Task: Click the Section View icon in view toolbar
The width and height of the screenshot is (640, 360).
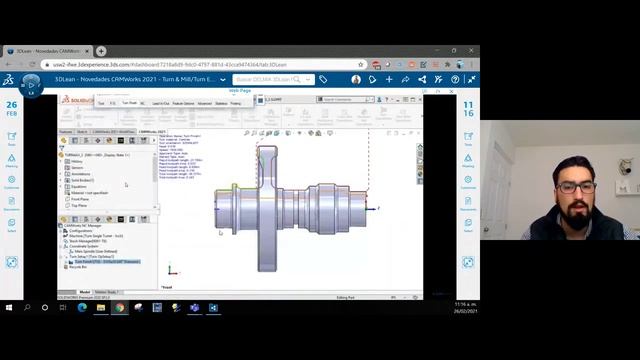Action: click(269, 133)
